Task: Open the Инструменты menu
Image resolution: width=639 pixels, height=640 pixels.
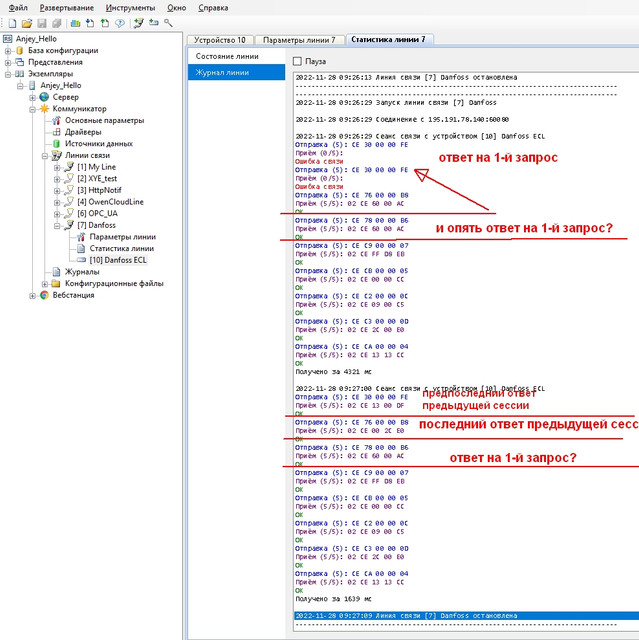Action: pyautogui.click(x=130, y=8)
